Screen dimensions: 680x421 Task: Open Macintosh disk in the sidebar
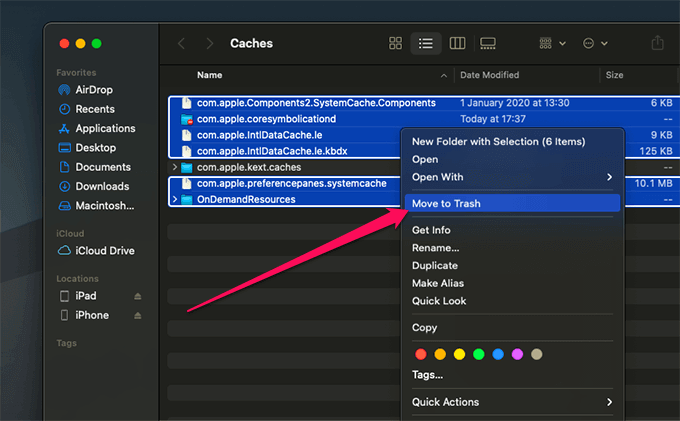pyautogui.click(x=96, y=206)
